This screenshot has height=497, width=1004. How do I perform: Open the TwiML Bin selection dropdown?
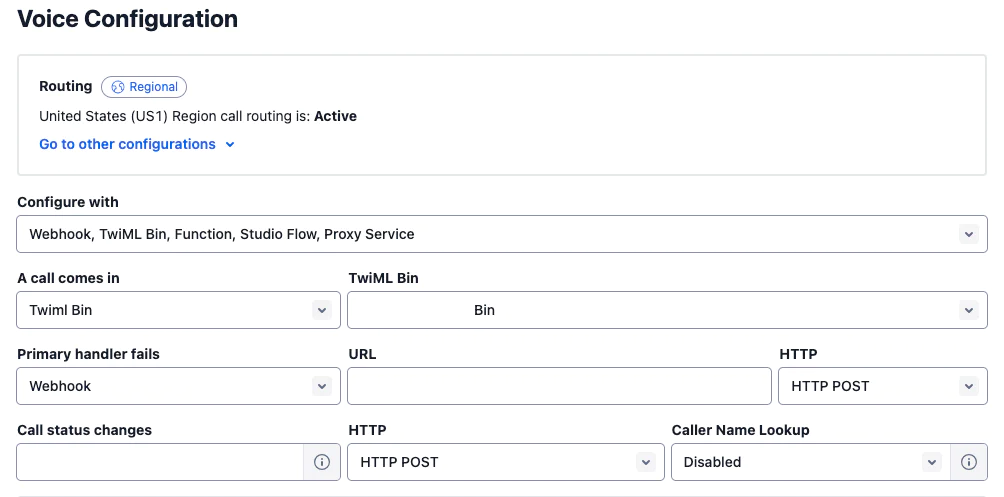pyautogui.click(x=667, y=310)
